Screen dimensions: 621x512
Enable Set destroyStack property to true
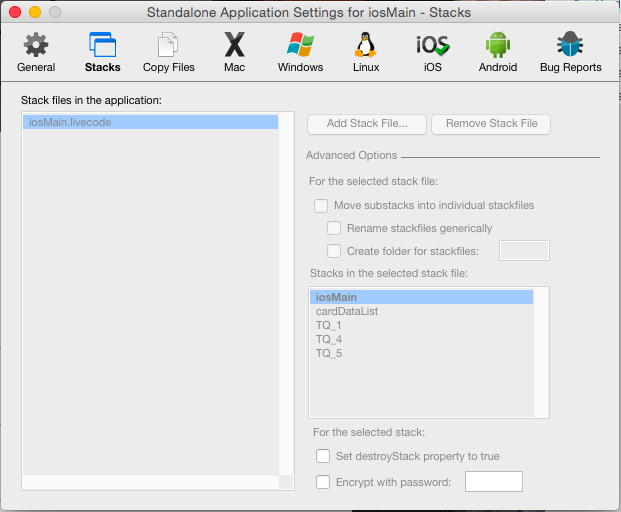(x=323, y=456)
